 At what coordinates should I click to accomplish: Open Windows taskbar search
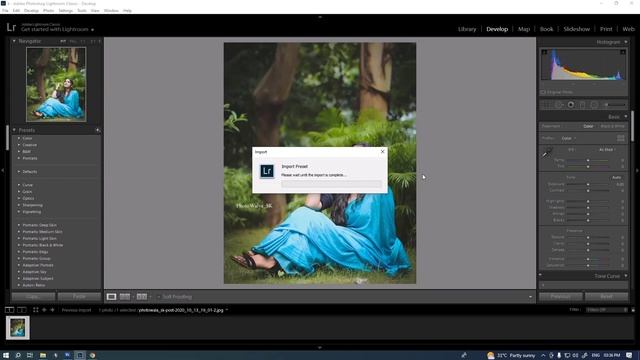click(x=18, y=356)
